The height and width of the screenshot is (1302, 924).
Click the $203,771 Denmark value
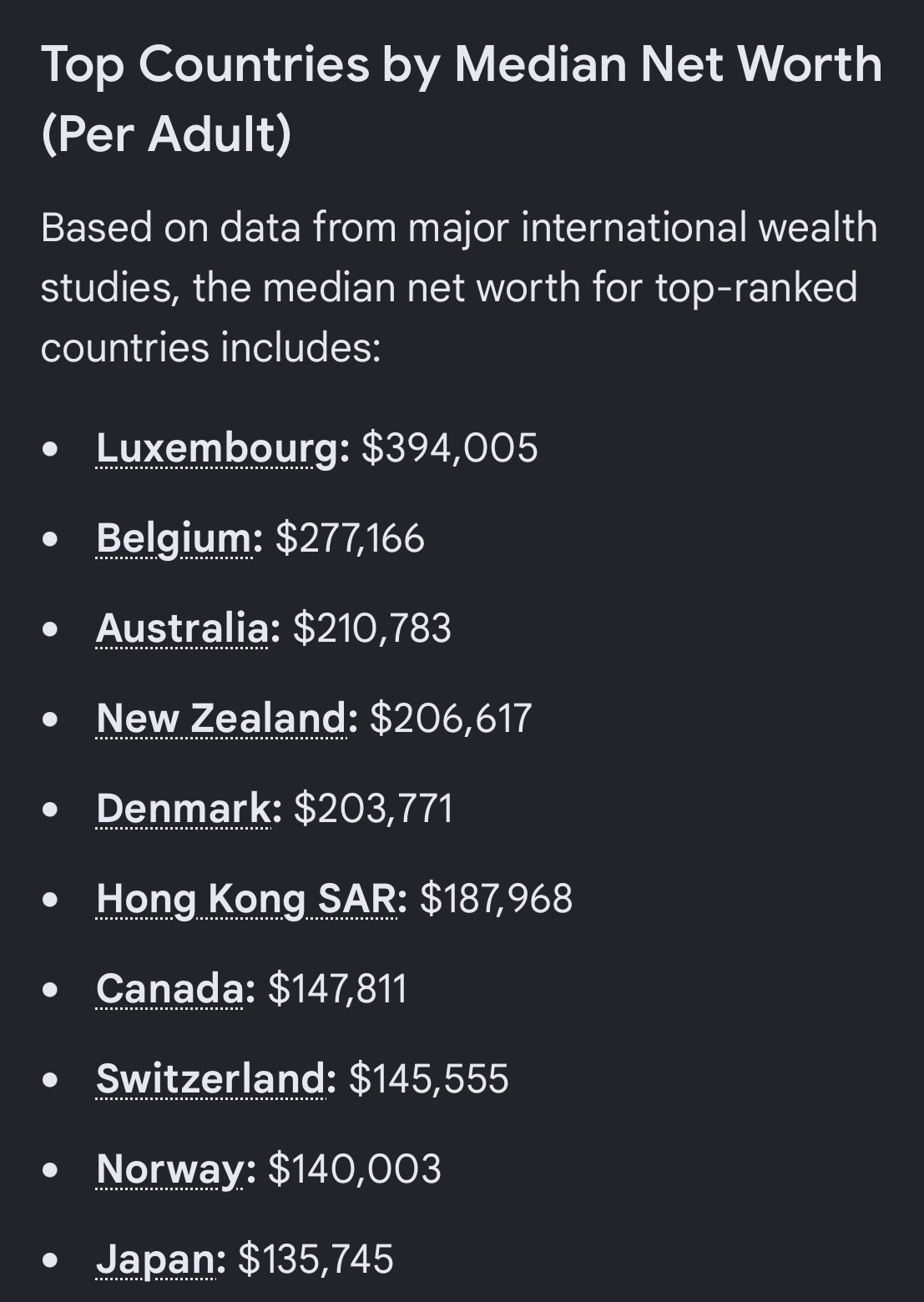click(x=373, y=809)
